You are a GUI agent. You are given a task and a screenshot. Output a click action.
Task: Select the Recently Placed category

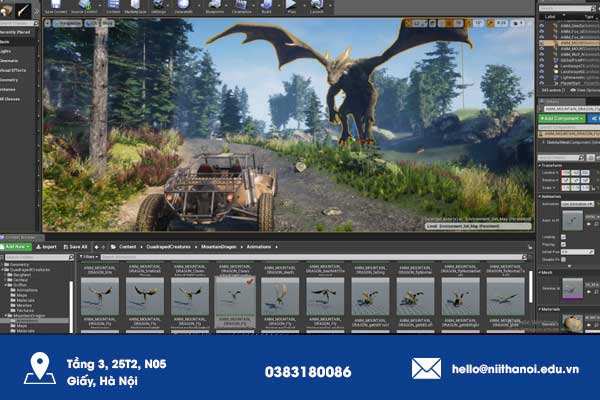(15, 32)
